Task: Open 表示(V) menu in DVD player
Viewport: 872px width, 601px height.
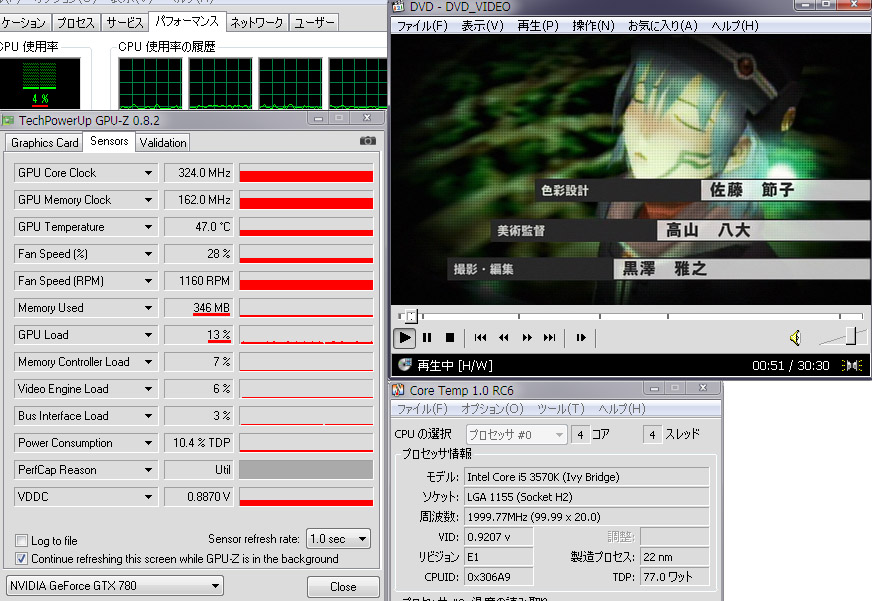Action: coord(482,26)
